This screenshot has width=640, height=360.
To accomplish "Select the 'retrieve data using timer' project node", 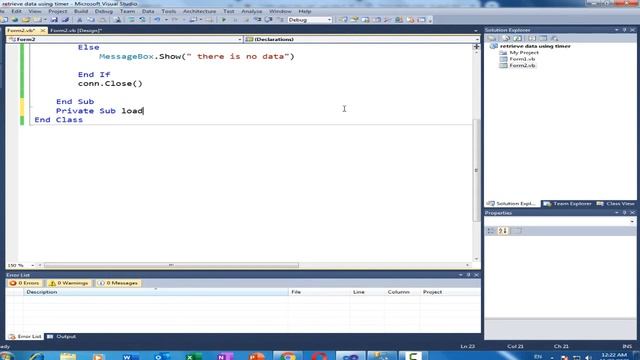I will [535, 46].
